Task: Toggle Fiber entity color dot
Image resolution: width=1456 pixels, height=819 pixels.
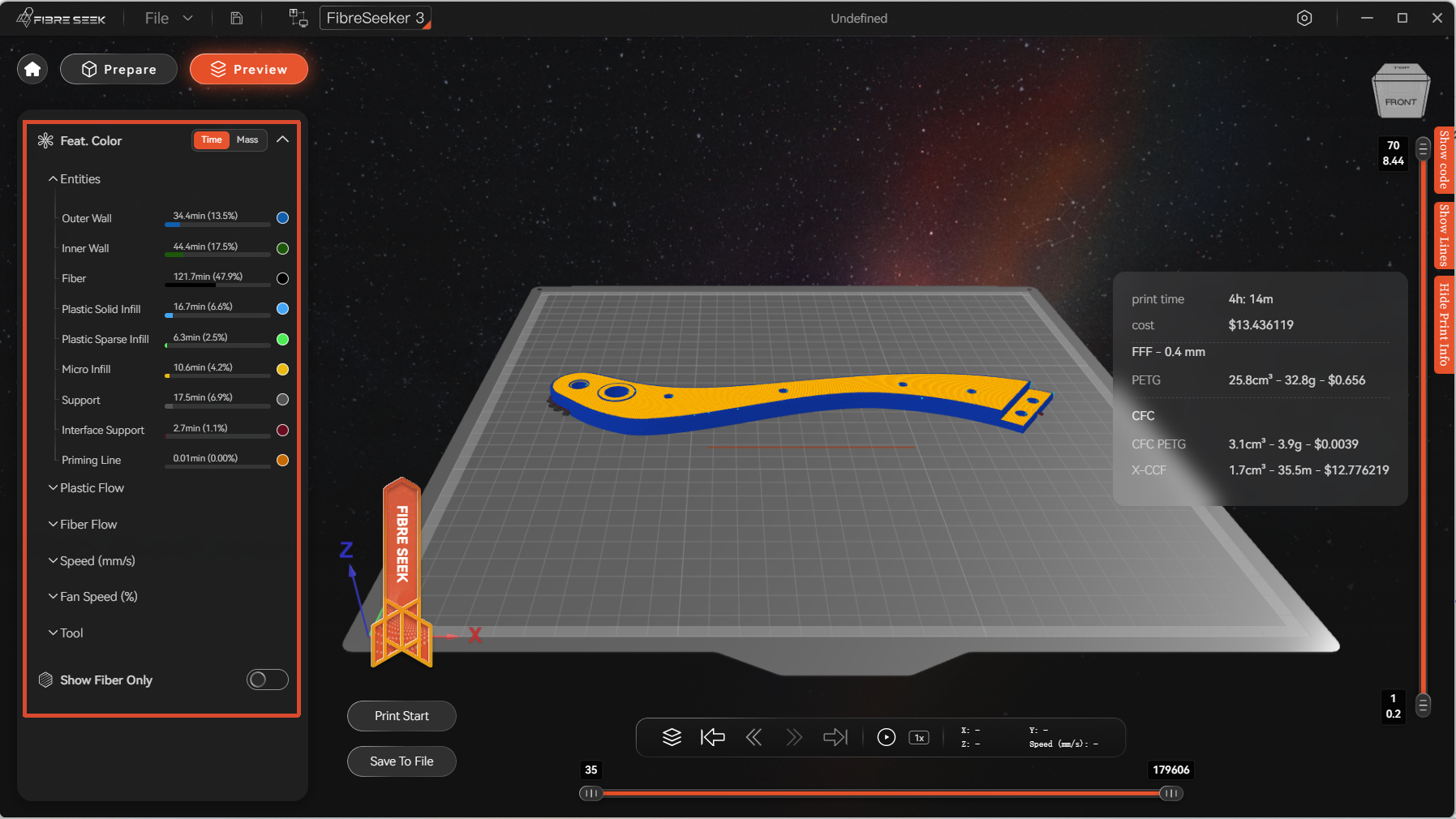Action: [x=282, y=278]
